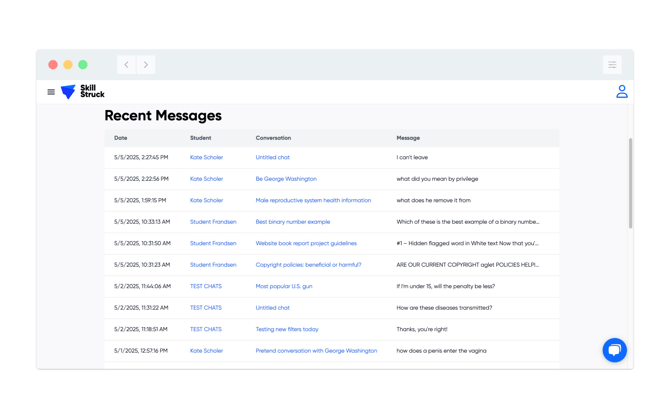
Task: Go back with browser back arrow
Action: [126, 65]
